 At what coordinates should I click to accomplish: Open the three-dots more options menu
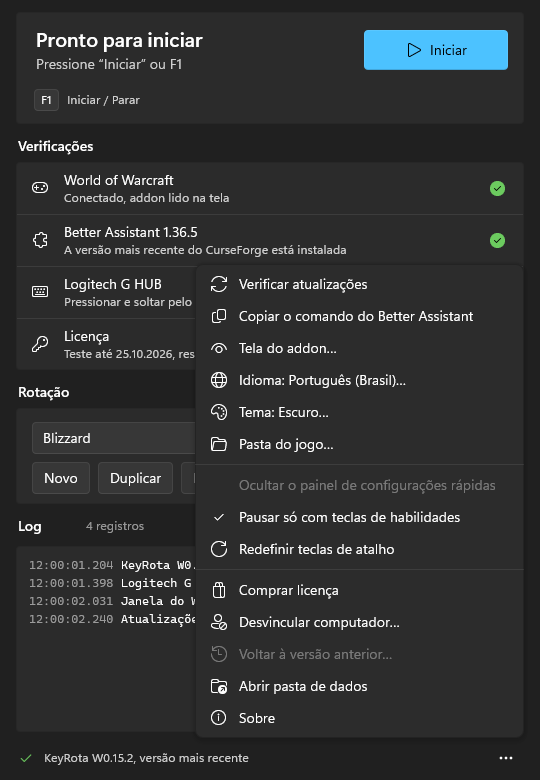pyautogui.click(x=506, y=758)
